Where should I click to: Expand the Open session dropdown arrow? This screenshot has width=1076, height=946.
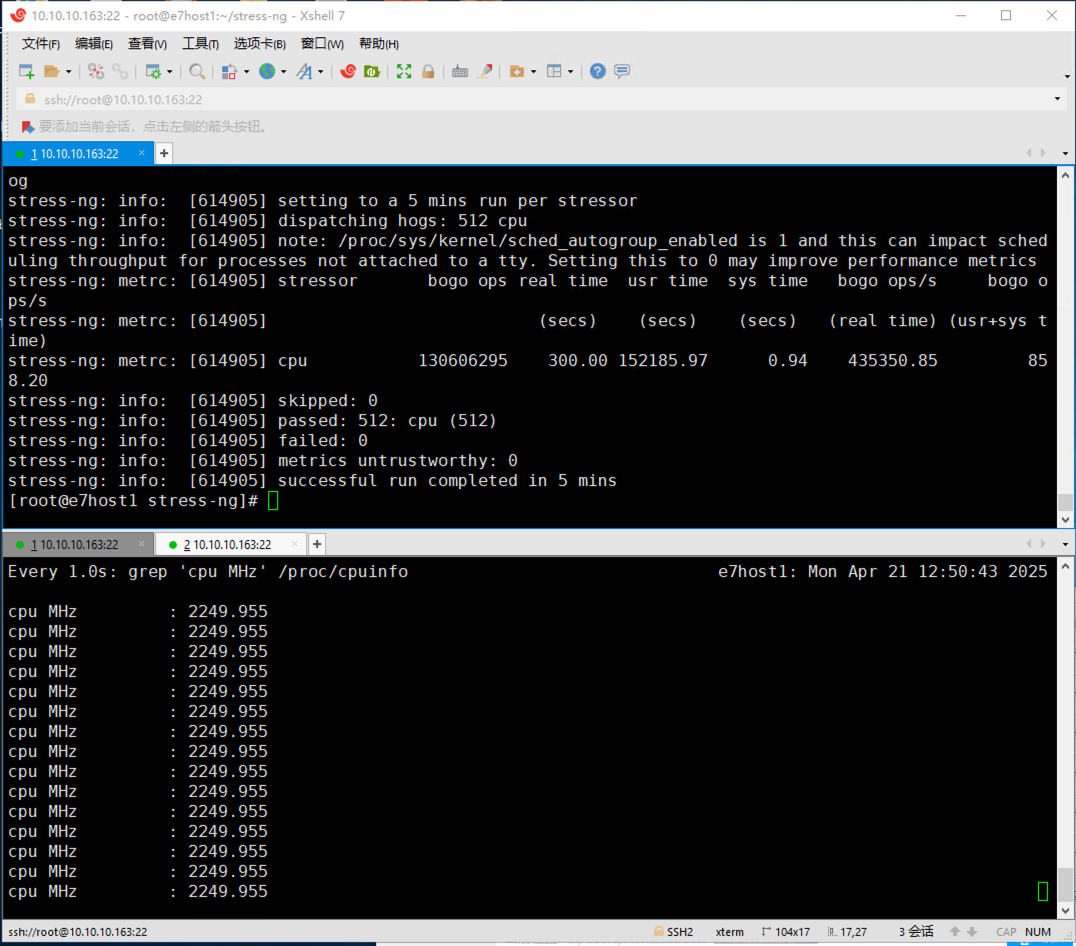(x=68, y=71)
